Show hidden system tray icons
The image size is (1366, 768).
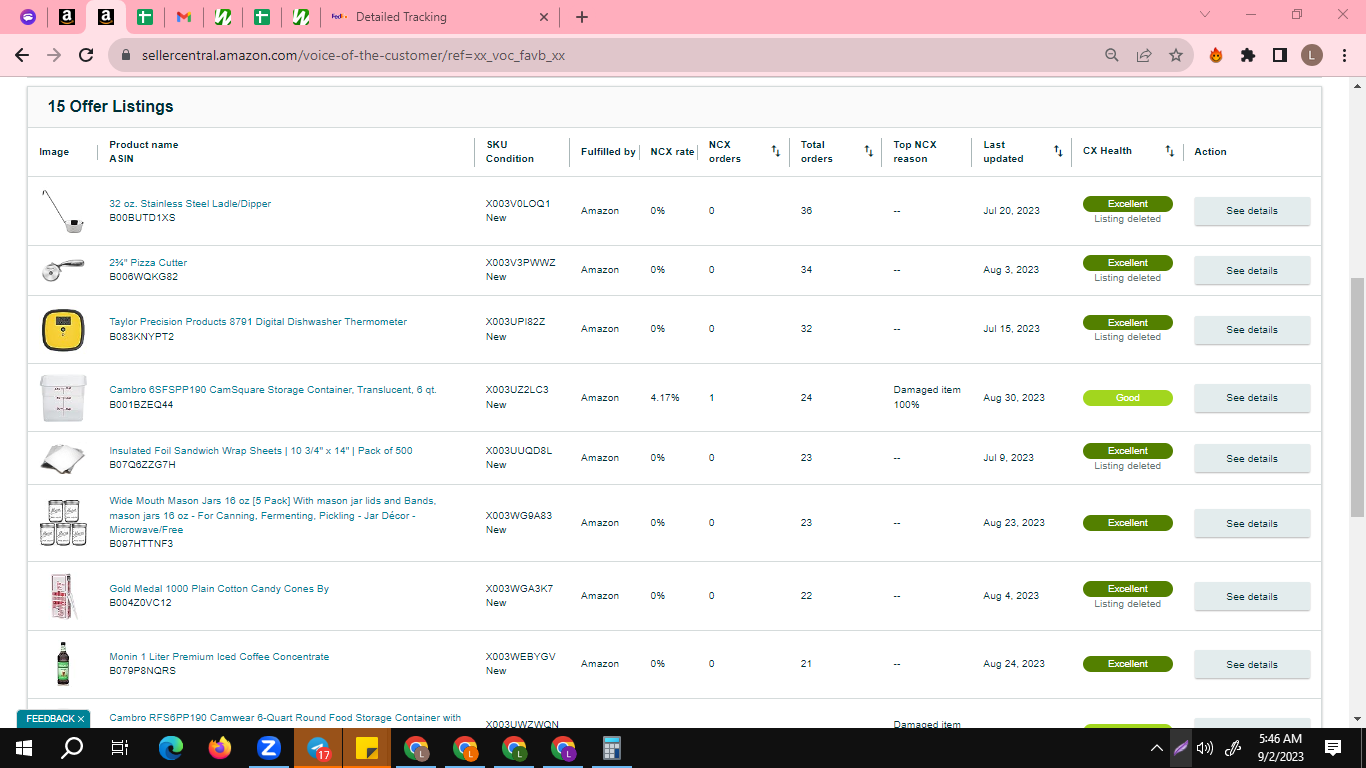coord(1157,748)
